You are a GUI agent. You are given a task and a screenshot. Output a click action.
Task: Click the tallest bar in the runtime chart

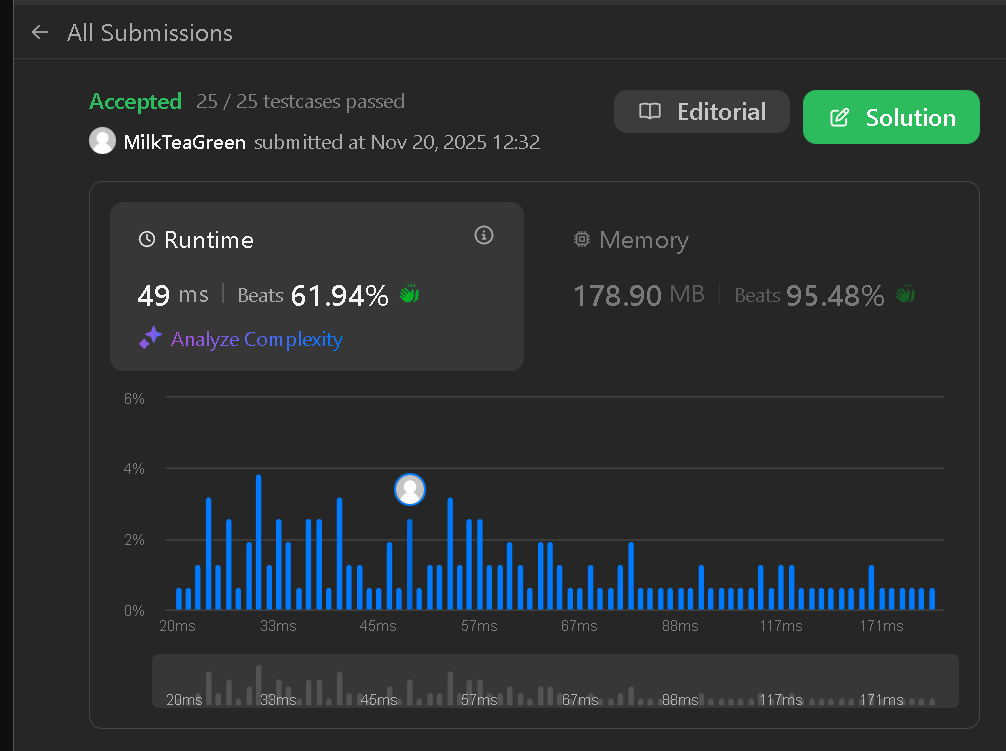[259, 542]
